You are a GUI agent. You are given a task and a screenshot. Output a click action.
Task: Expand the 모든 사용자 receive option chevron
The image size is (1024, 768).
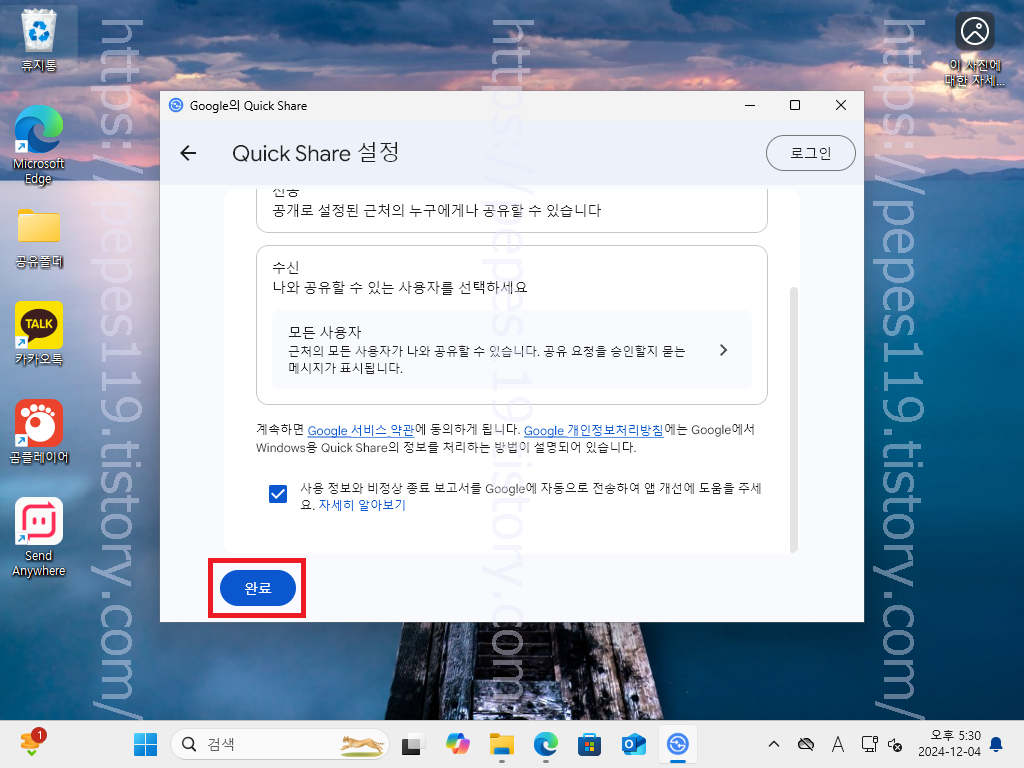pyautogui.click(x=723, y=350)
